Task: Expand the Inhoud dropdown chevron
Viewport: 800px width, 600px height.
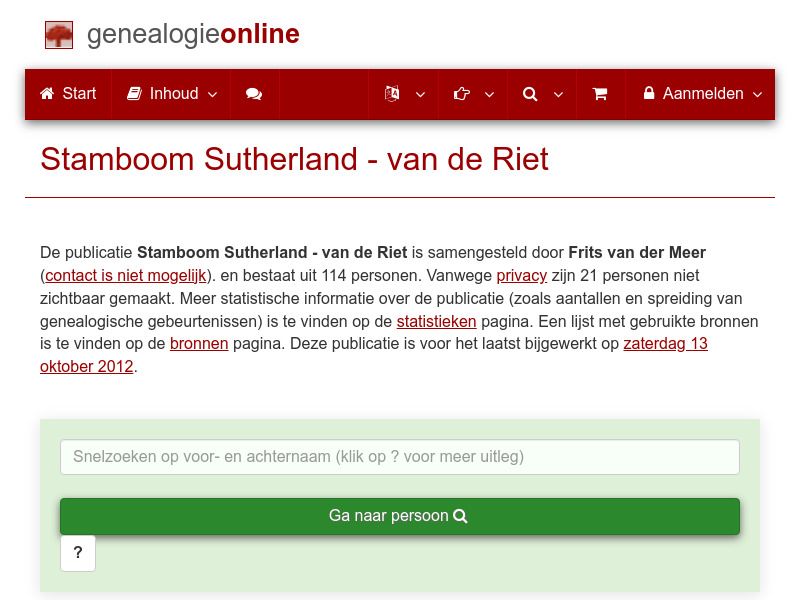Action: tap(212, 94)
